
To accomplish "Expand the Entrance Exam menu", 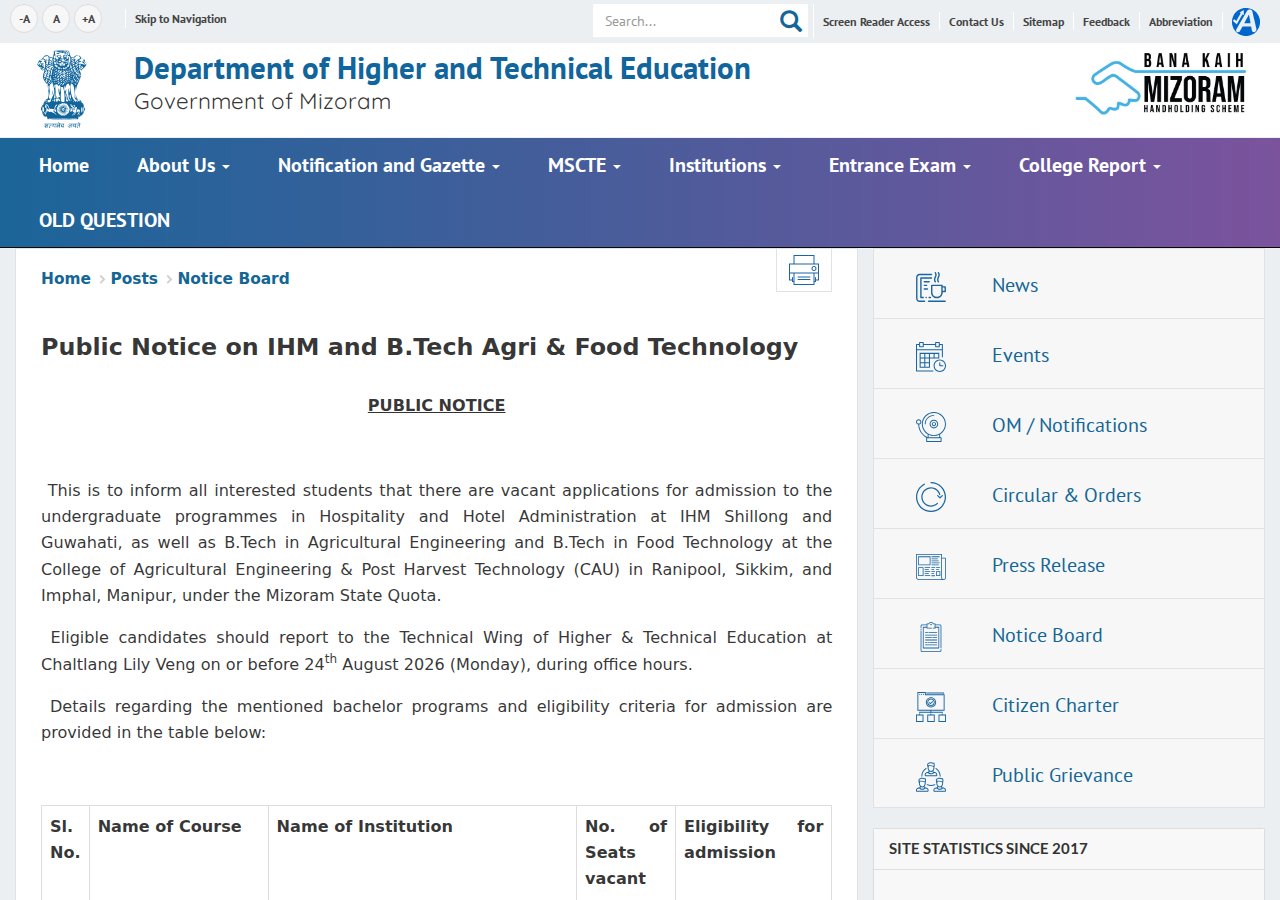I will pos(900,166).
